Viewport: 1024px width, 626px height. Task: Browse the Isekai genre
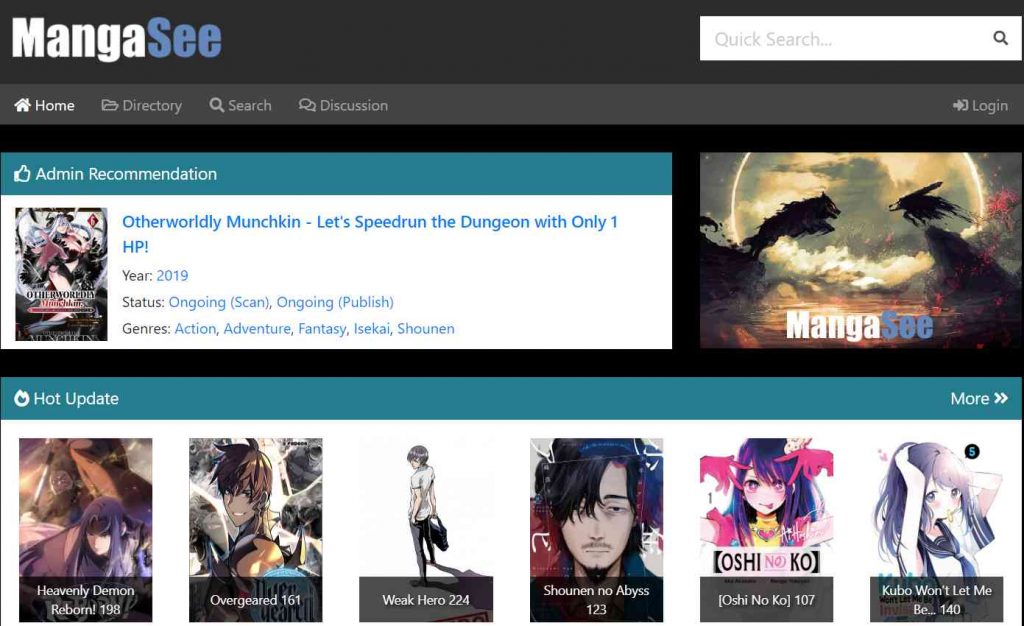[371, 328]
